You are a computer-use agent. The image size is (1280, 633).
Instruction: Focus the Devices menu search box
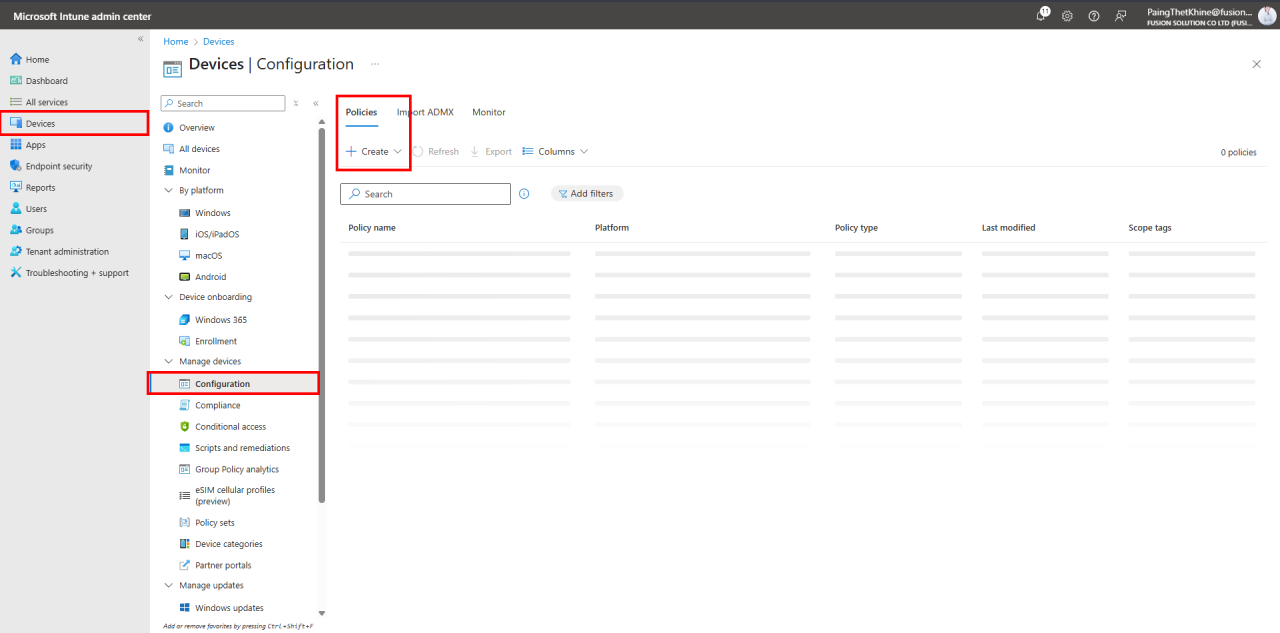click(x=223, y=103)
